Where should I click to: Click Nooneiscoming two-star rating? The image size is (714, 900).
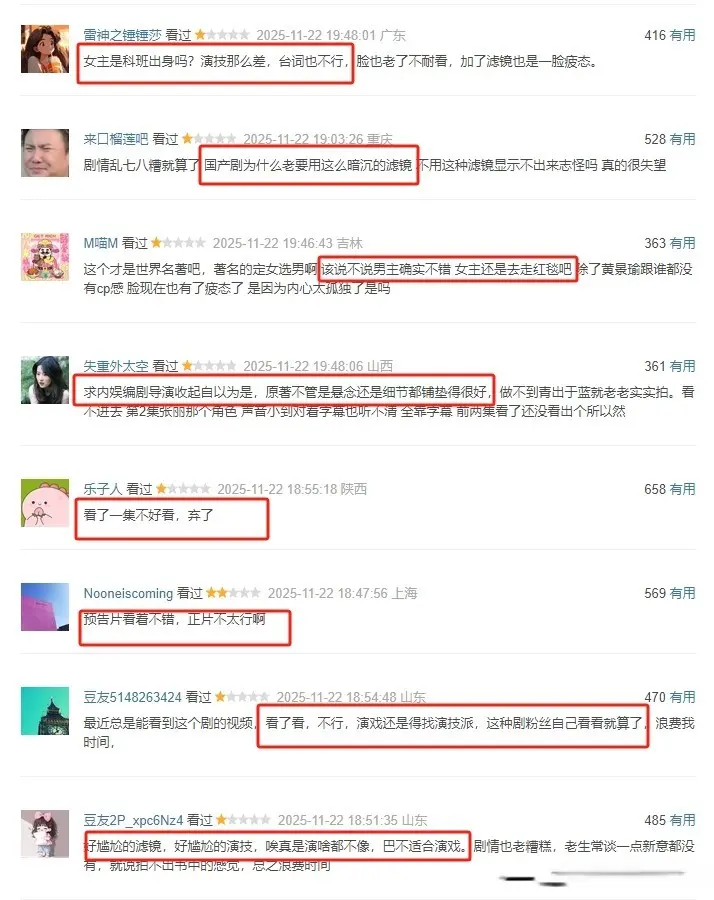(x=233, y=593)
